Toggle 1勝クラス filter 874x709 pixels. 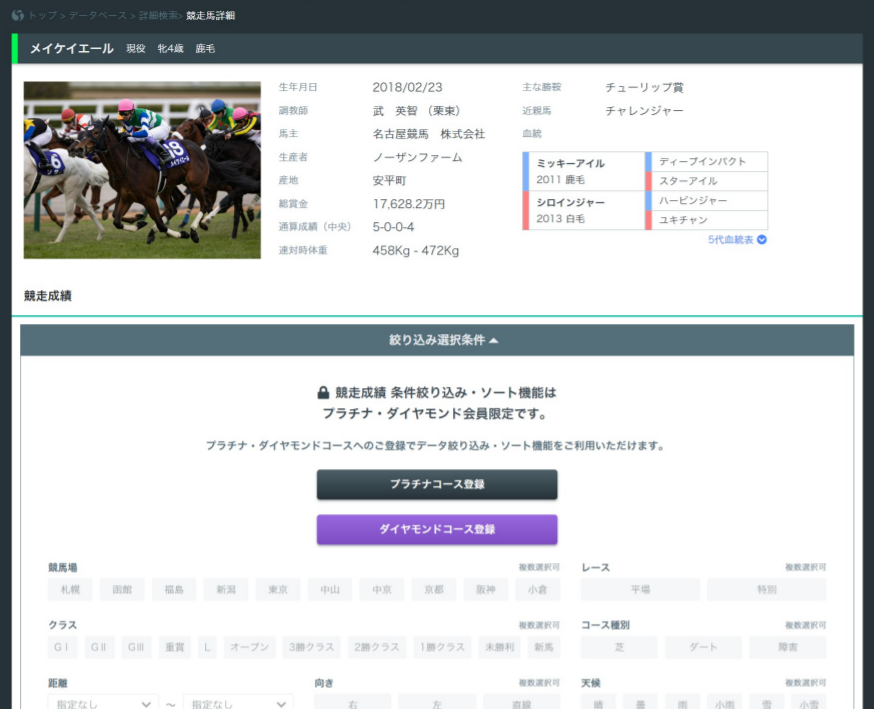[443, 648]
